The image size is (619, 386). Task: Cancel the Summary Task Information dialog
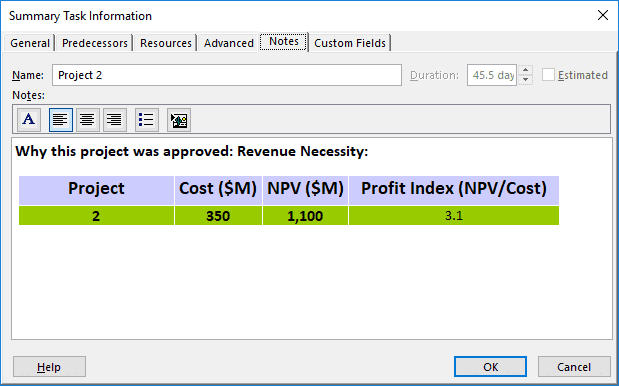tap(574, 367)
